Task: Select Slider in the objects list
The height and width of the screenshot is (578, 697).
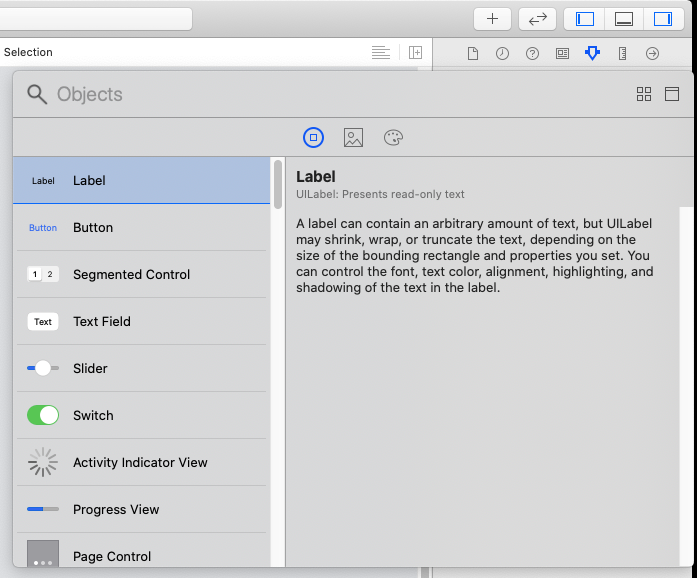Action: (x=140, y=368)
